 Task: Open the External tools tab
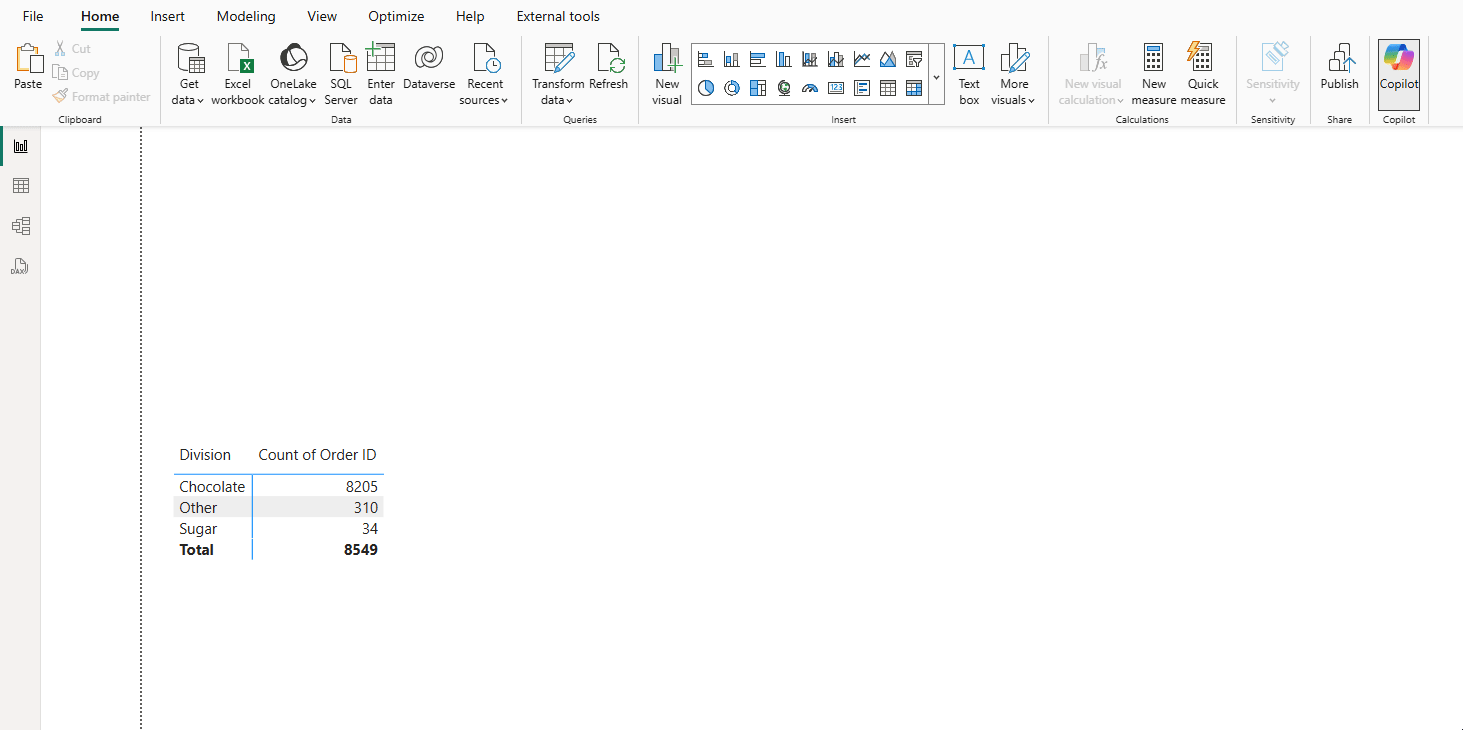click(x=558, y=16)
